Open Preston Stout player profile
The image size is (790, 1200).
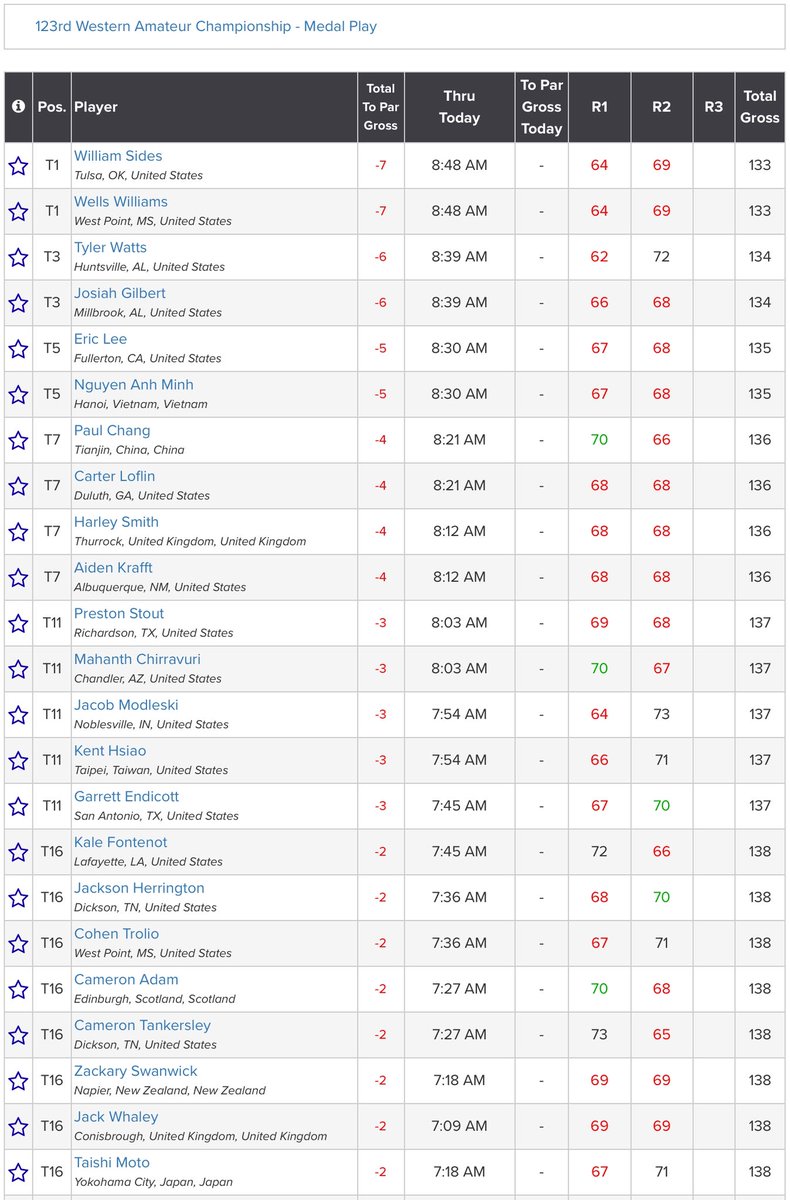pos(119,614)
